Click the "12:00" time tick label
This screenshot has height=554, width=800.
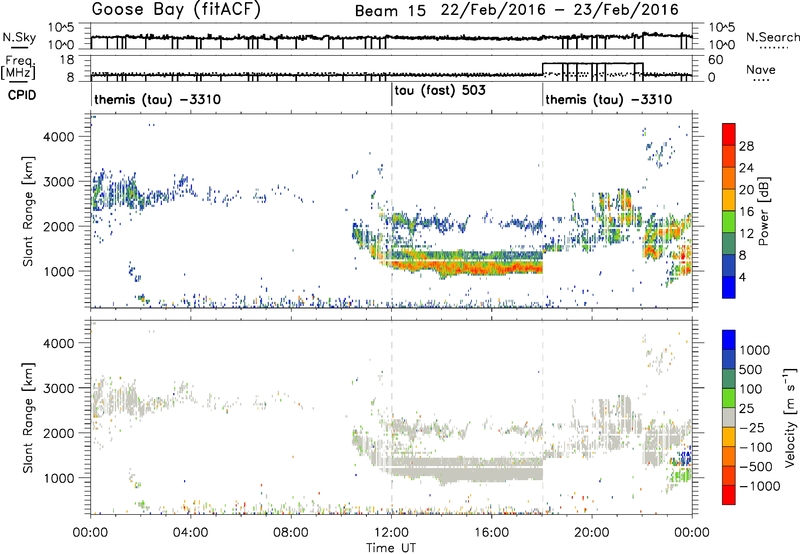[x=391, y=533]
